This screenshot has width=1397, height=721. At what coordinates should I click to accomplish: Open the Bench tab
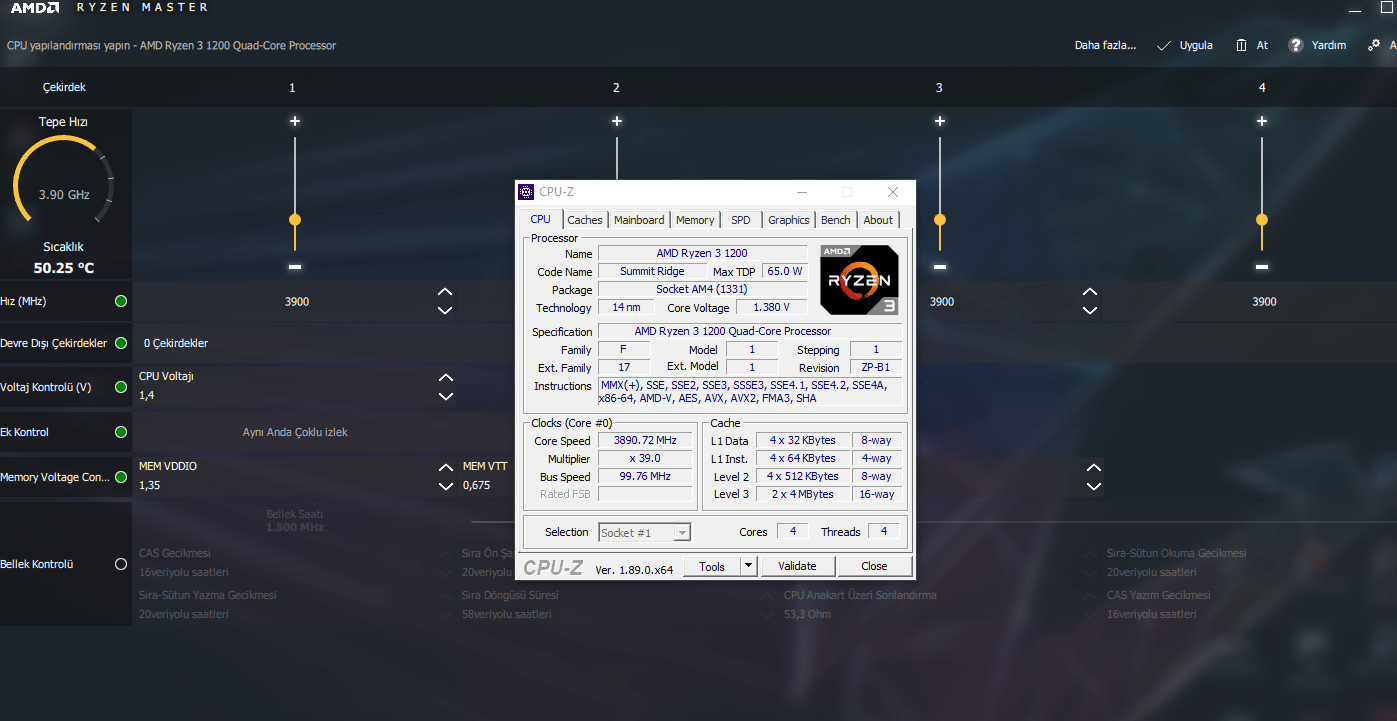coord(836,220)
